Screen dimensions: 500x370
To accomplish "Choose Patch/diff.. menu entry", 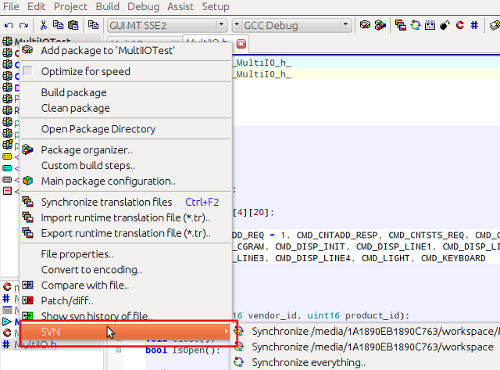I will tap(67, 301).
